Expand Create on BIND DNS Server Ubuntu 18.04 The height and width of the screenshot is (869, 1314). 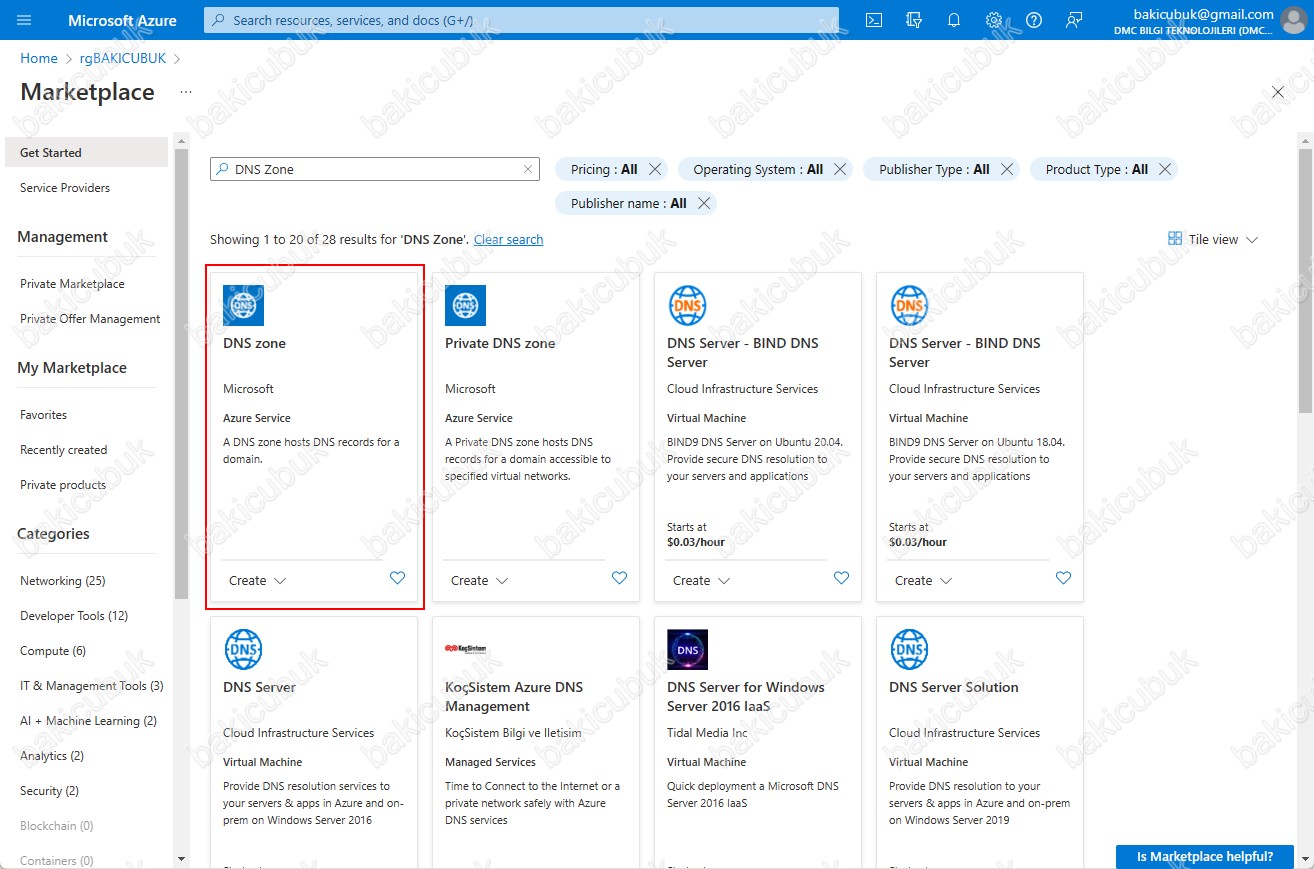tap(923, 580)
